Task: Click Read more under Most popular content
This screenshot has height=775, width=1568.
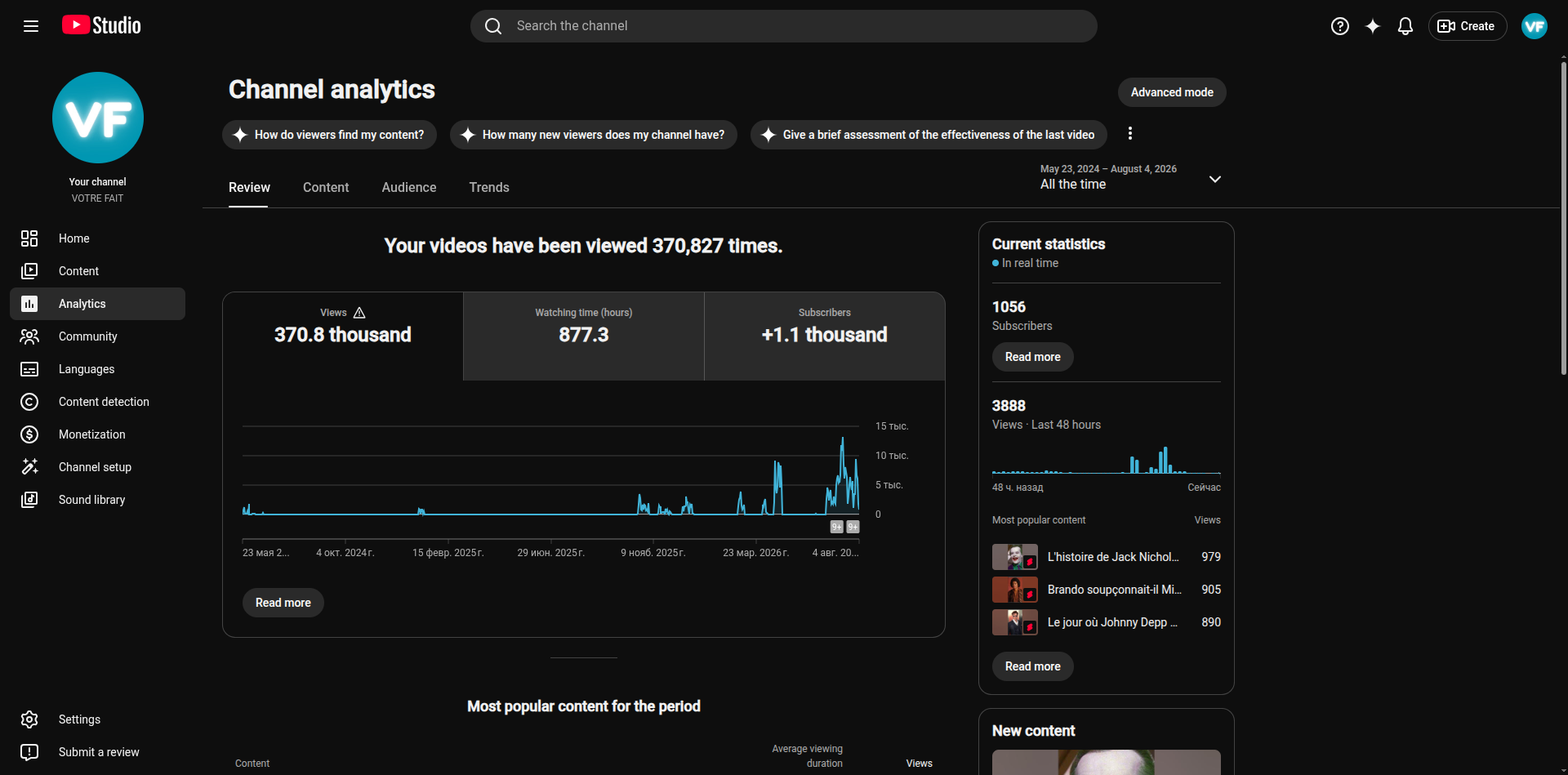Action: (x=1033, y=666)
